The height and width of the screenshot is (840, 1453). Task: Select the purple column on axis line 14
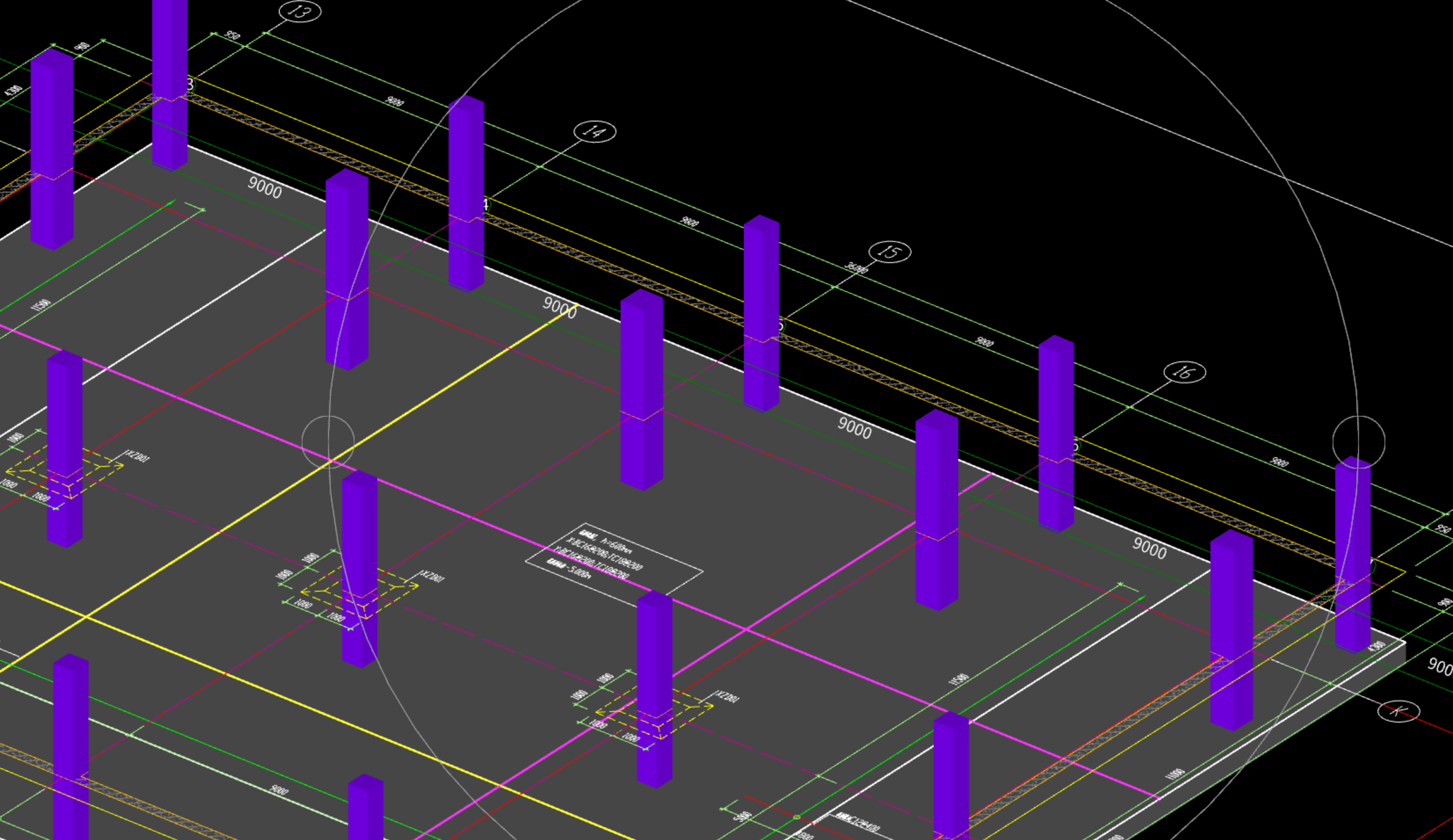466,193
